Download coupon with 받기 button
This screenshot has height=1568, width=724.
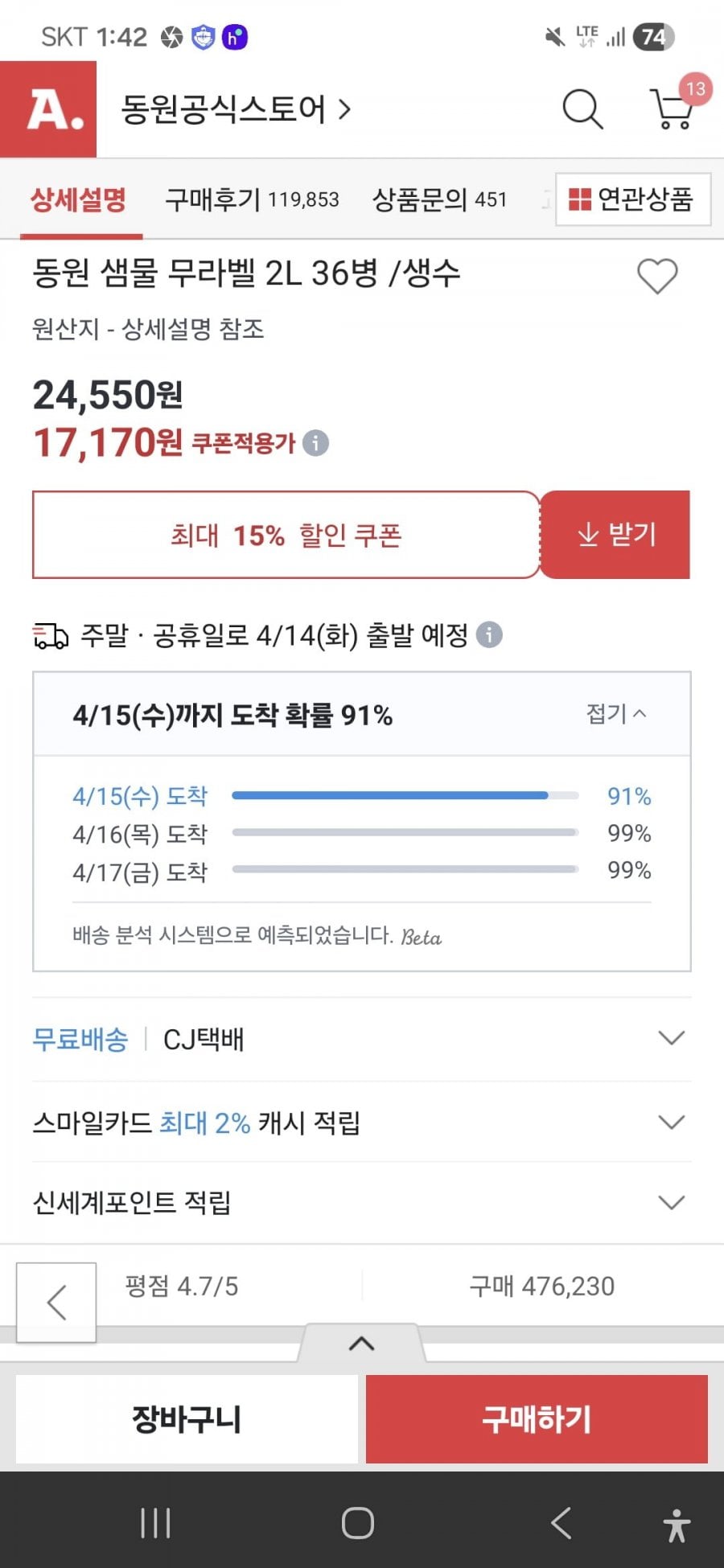pos(615,535)
